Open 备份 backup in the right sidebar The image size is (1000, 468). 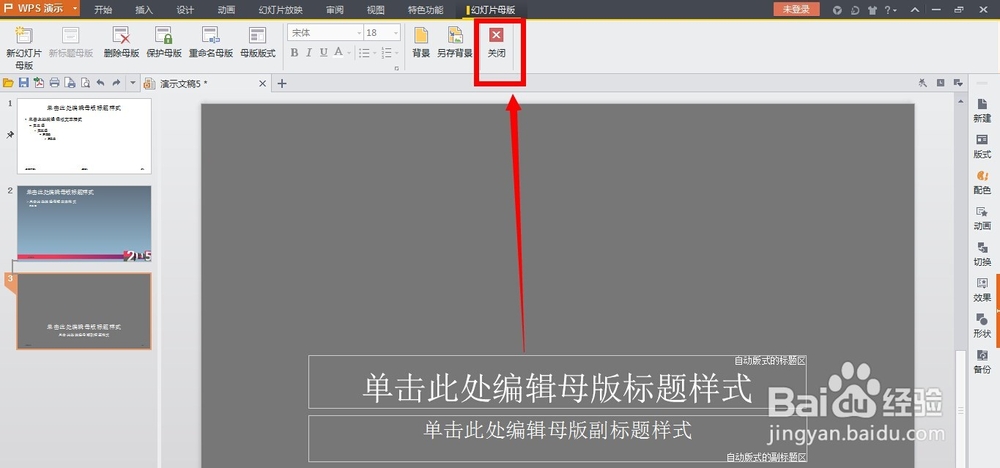(982, 362)
